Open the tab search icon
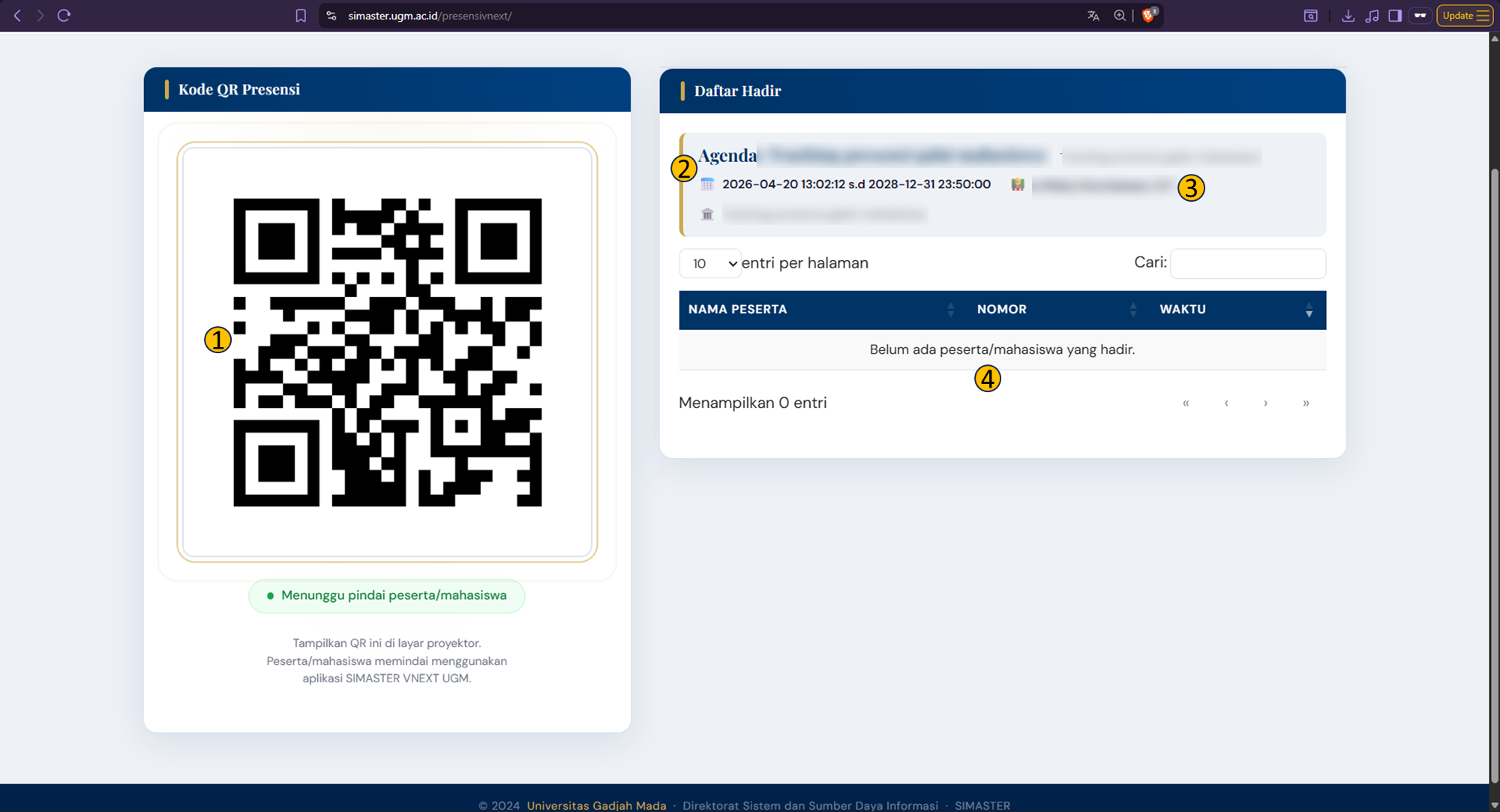 pos(1310,16)
